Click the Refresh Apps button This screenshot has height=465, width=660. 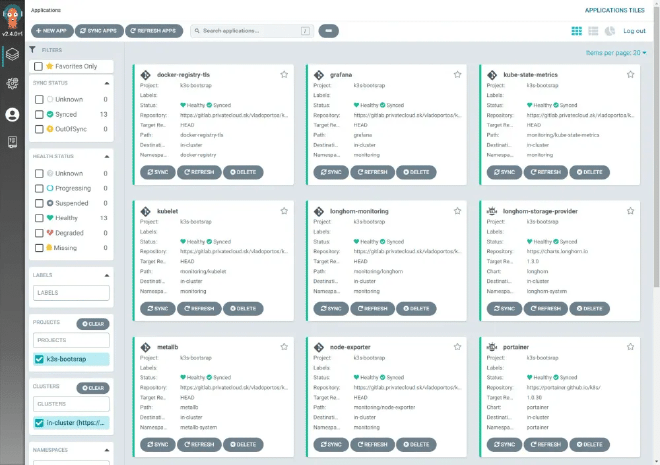(x=154, y=31)
